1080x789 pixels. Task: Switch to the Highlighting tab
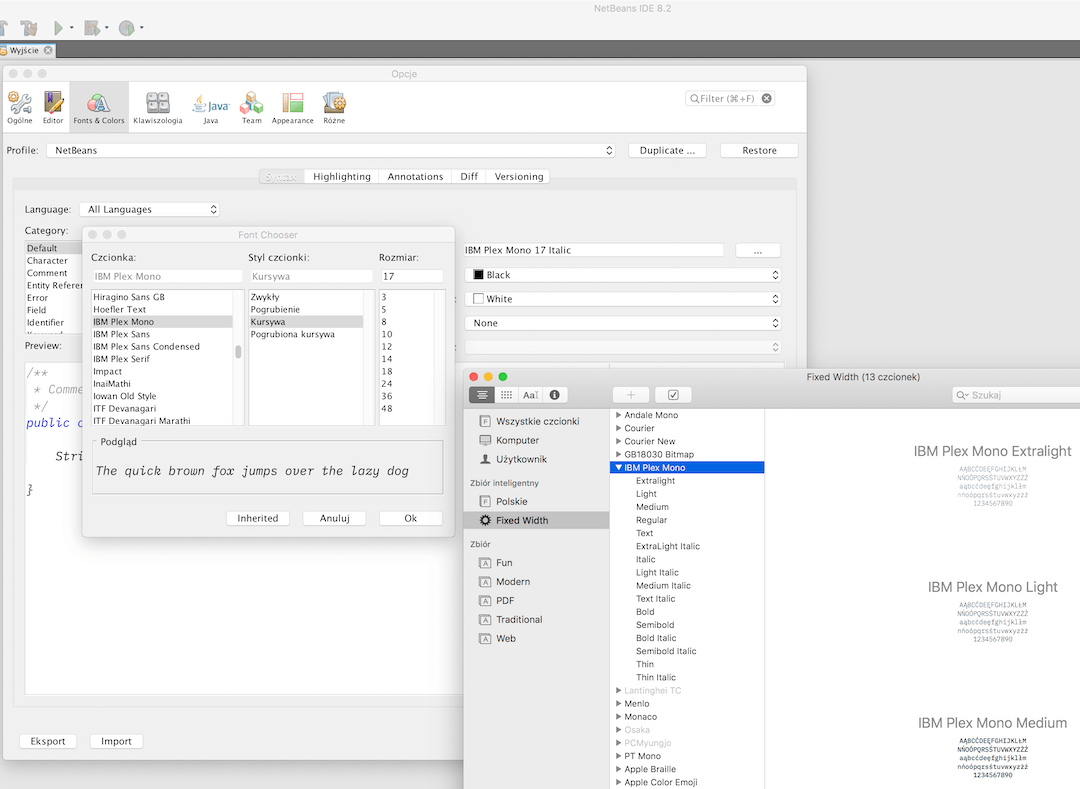click(x=341, y=177)
